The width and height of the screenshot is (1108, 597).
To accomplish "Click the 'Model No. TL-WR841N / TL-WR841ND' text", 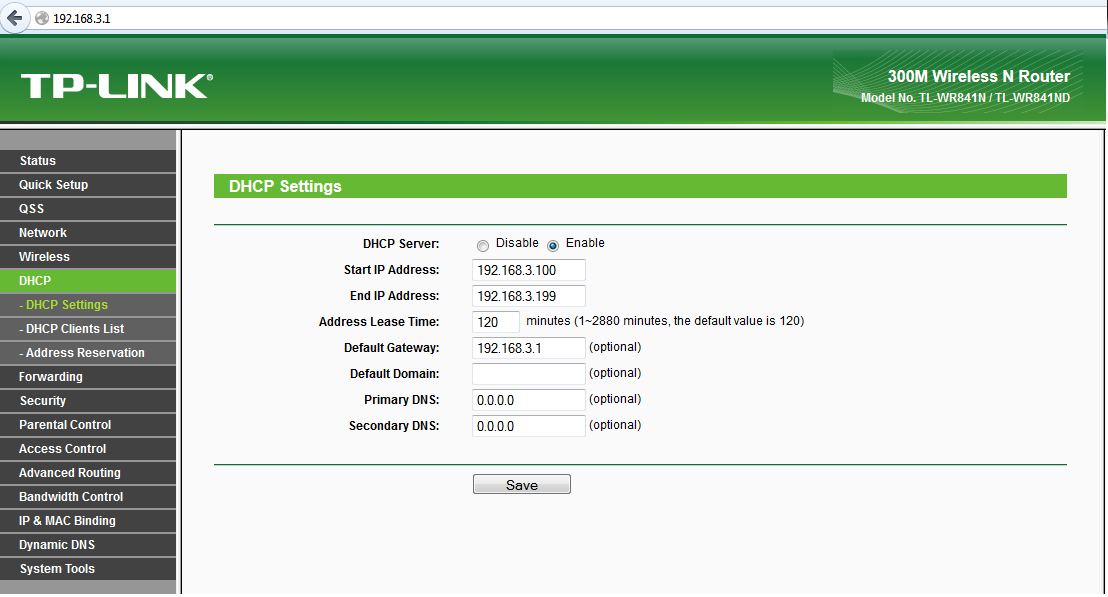I will (x=965, y=98).
